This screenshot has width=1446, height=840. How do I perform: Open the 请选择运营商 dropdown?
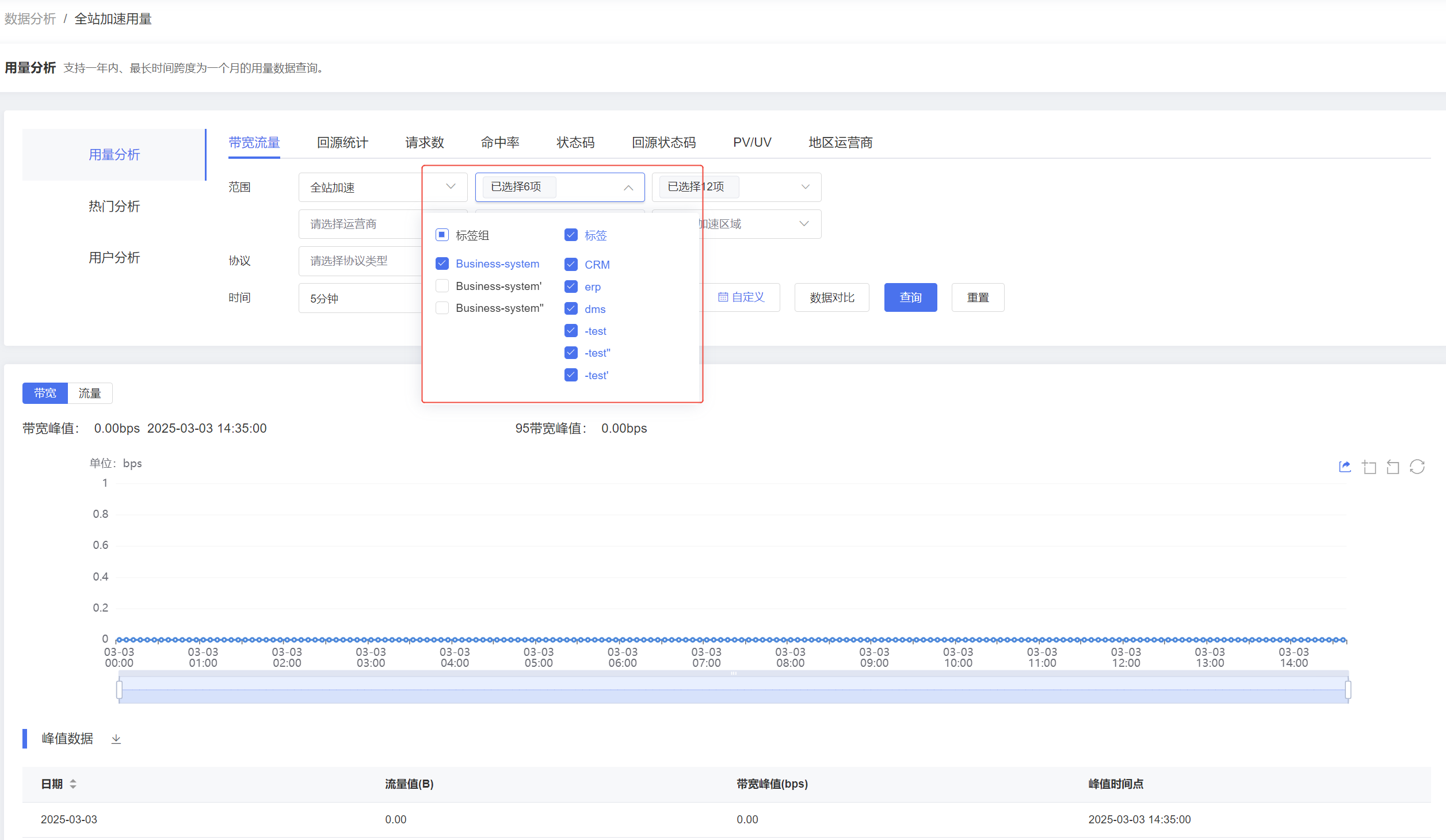(360, 224)
